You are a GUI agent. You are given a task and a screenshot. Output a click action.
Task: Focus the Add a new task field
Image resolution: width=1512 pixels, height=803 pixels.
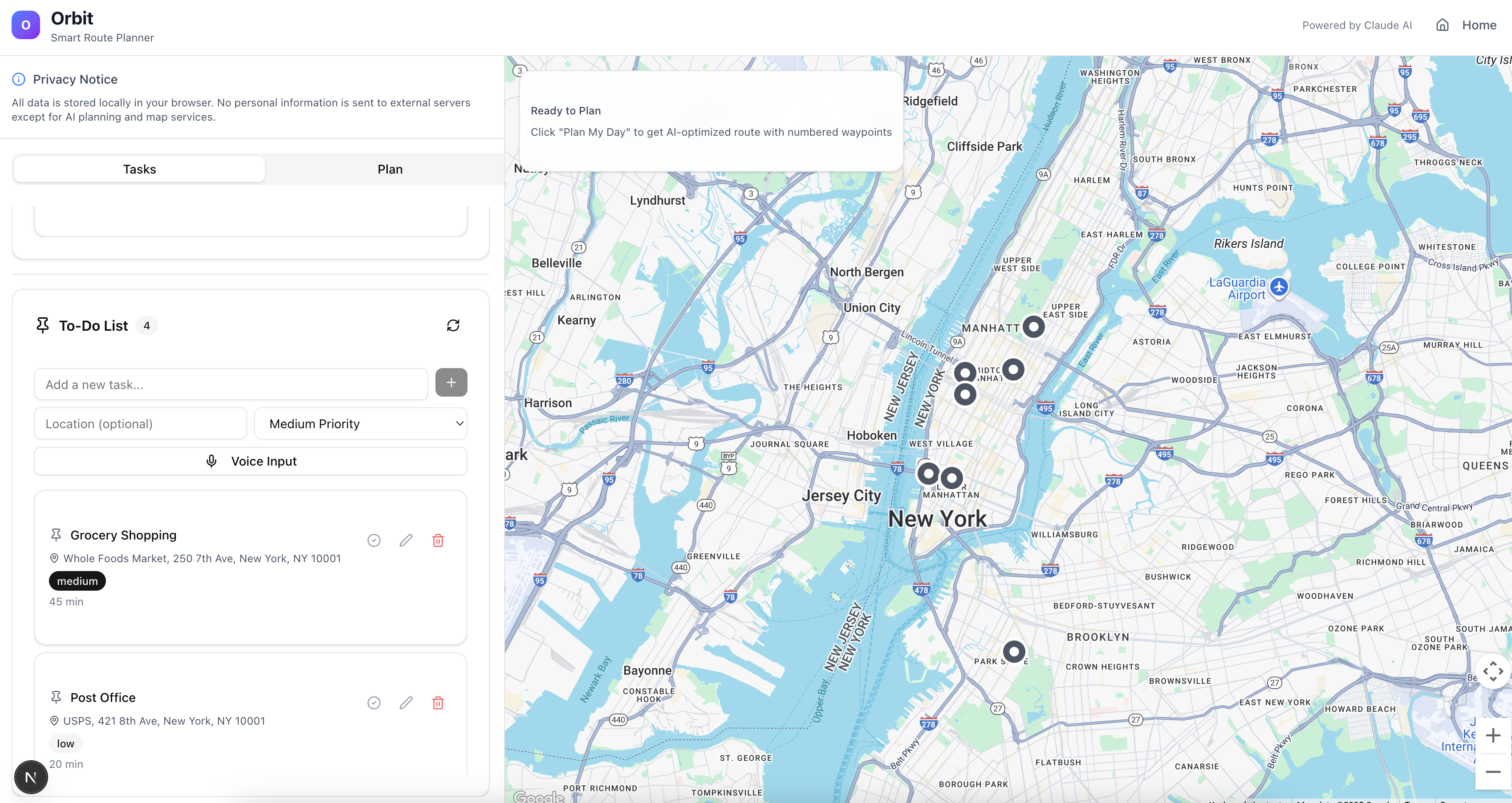tap(231, 385)
